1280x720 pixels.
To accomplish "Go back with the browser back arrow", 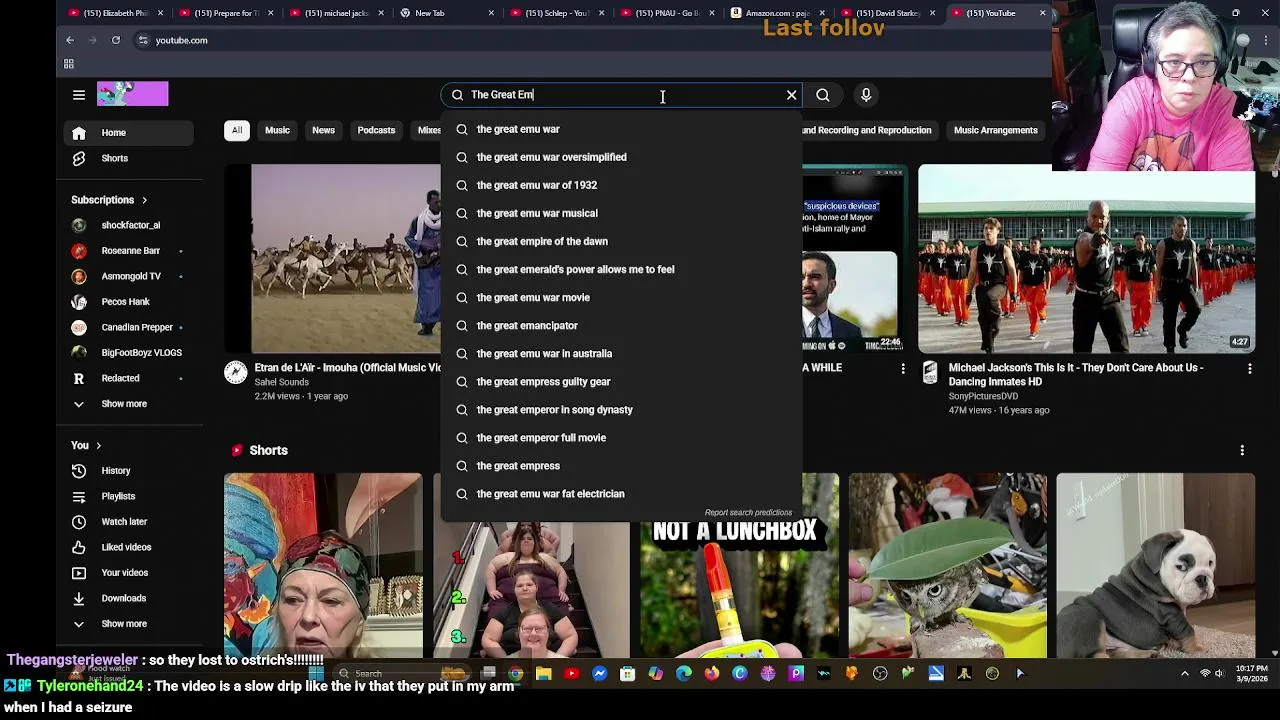I will (70, 40).
